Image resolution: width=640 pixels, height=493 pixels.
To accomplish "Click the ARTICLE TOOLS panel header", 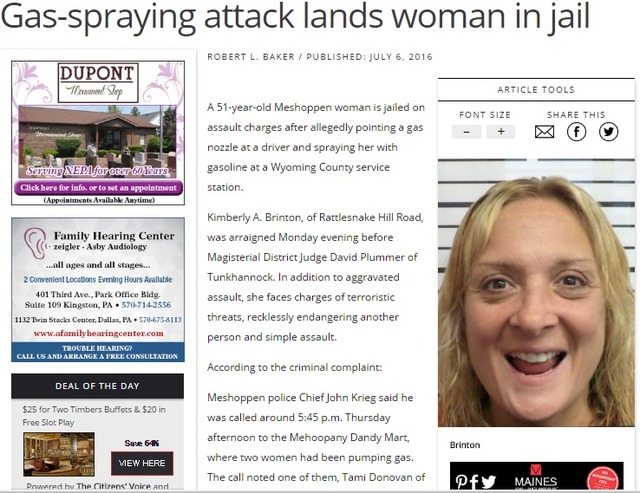I will 536,90.
